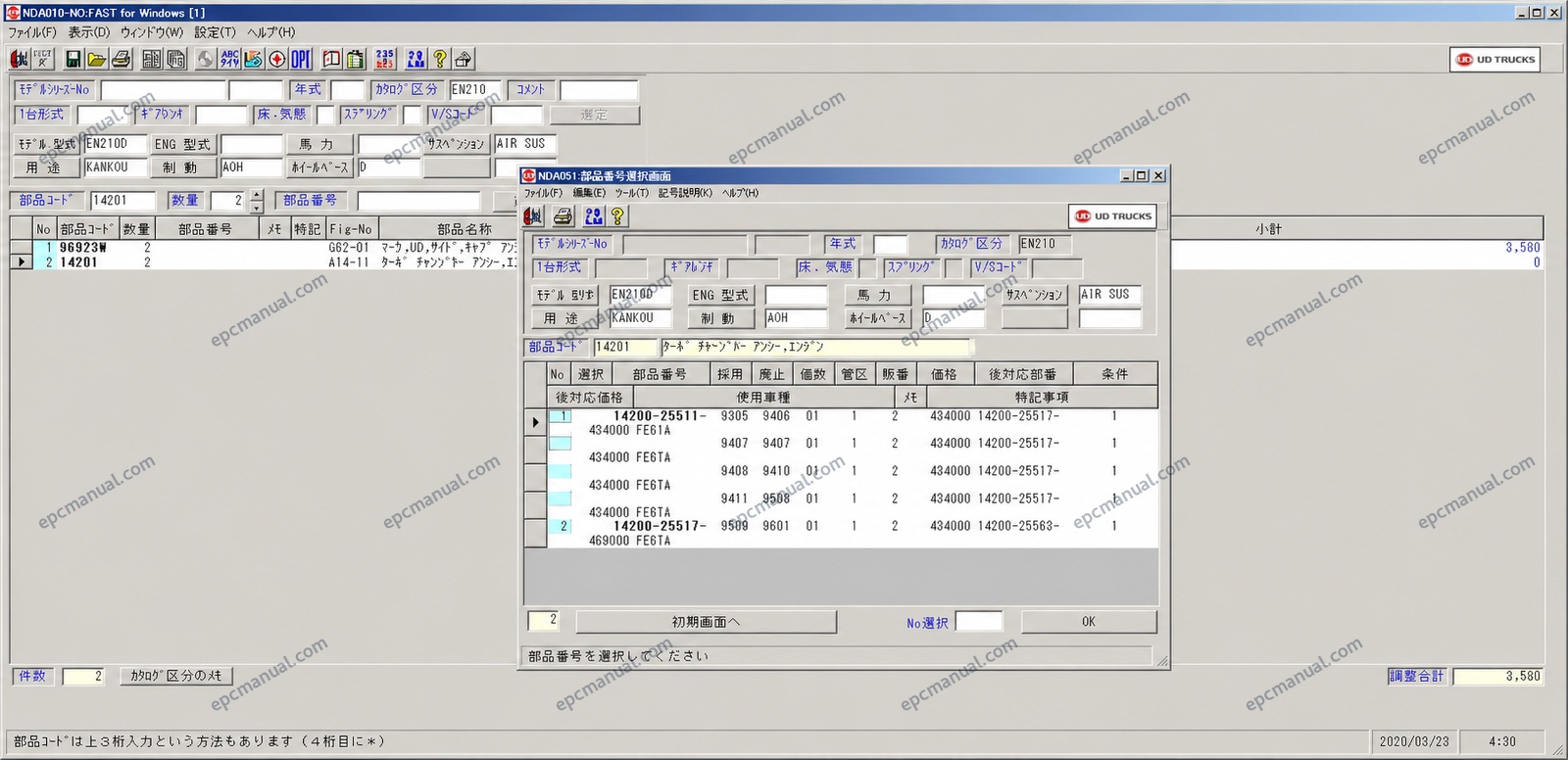Click the box icon after help icon
The width and height of the screenshot is (1568, 760).
pos(464,59)
